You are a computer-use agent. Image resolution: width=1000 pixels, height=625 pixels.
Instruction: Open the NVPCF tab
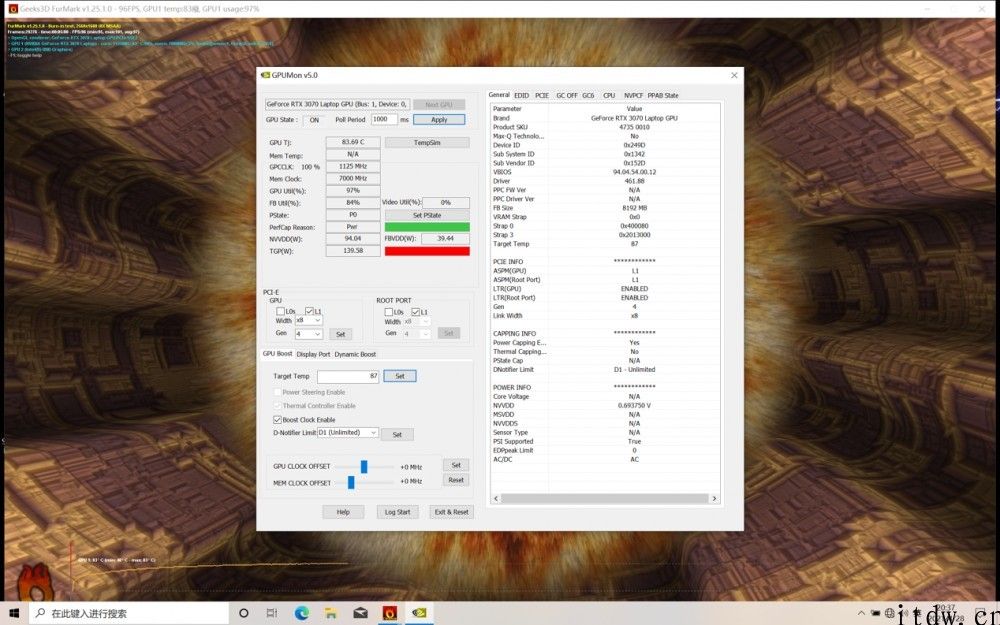coord(633,95)
